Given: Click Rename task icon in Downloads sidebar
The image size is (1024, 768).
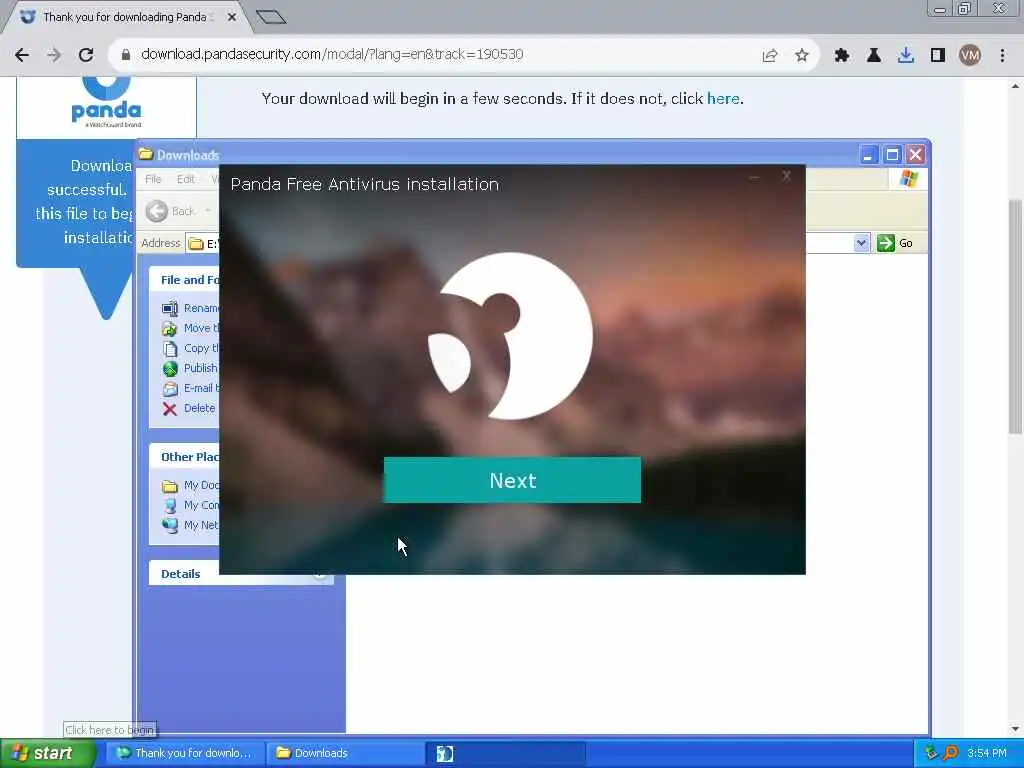Looking at the screenshot, I should 170,308.
